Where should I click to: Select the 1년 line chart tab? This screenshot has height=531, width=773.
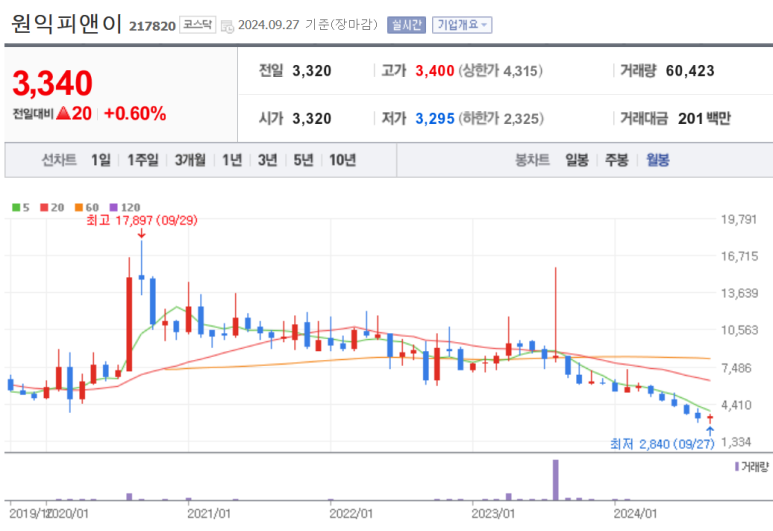232,160
